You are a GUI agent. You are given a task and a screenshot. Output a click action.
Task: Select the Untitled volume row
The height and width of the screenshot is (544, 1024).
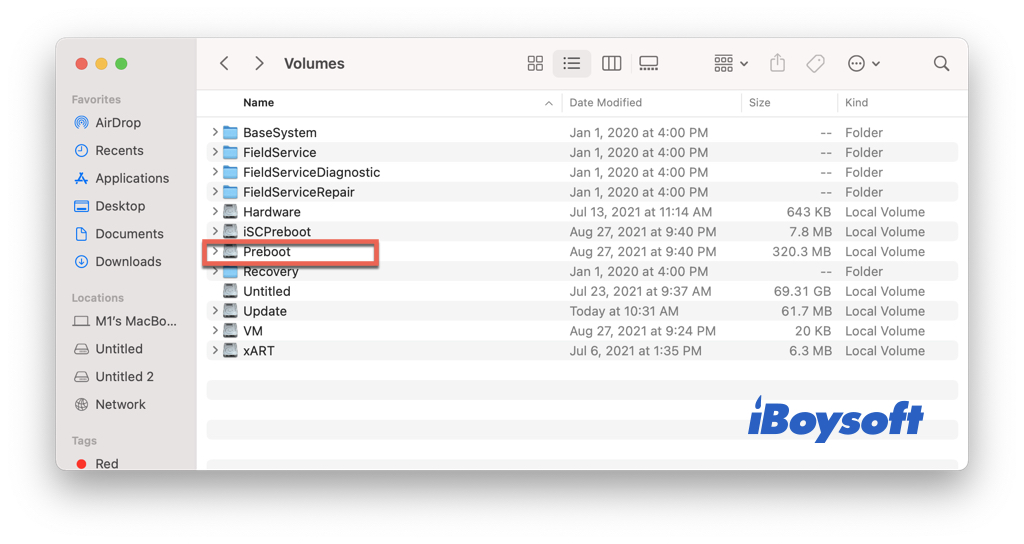click(x=266, y=292)
